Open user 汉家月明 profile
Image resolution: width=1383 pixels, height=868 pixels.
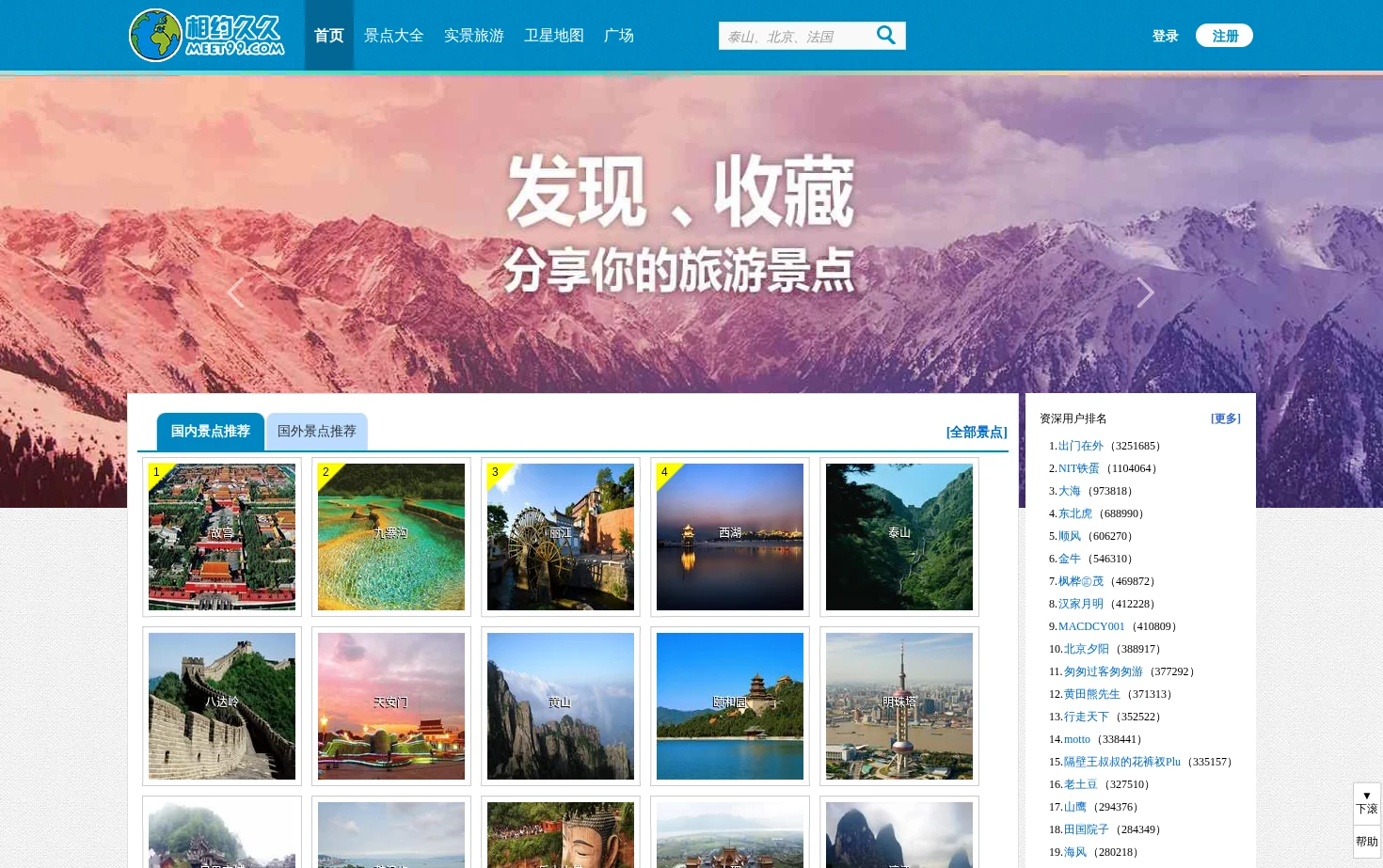[1080, 604]
